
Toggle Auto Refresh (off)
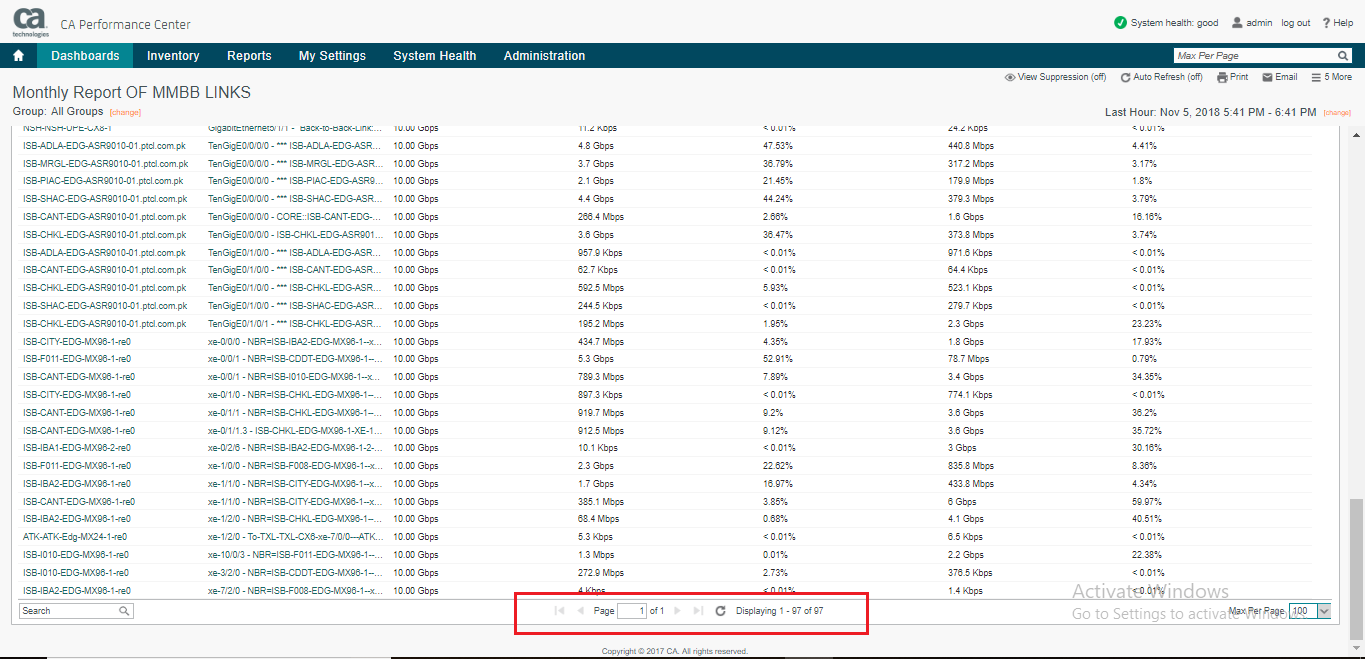(1161, 77)
